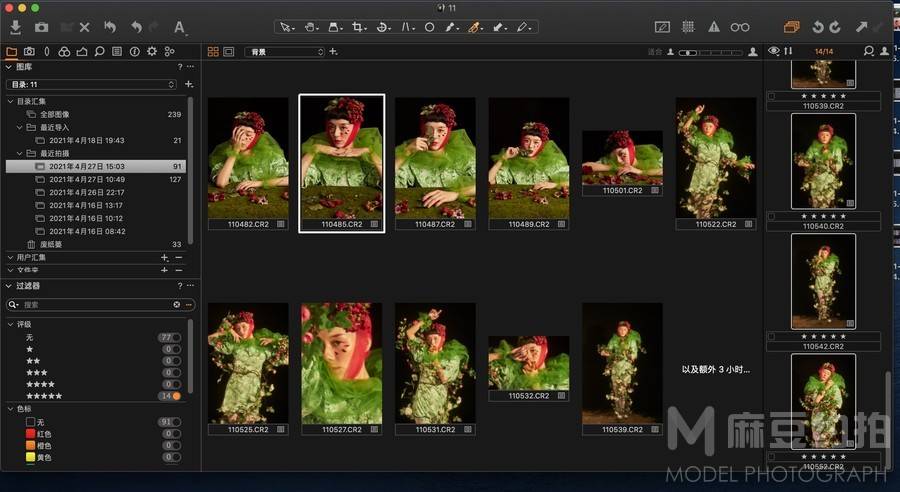Image resolution: width=900 pixels, height=492 pixels.
Task: Add a 用户汇集 collection with plus
Action: pos(165,258)
